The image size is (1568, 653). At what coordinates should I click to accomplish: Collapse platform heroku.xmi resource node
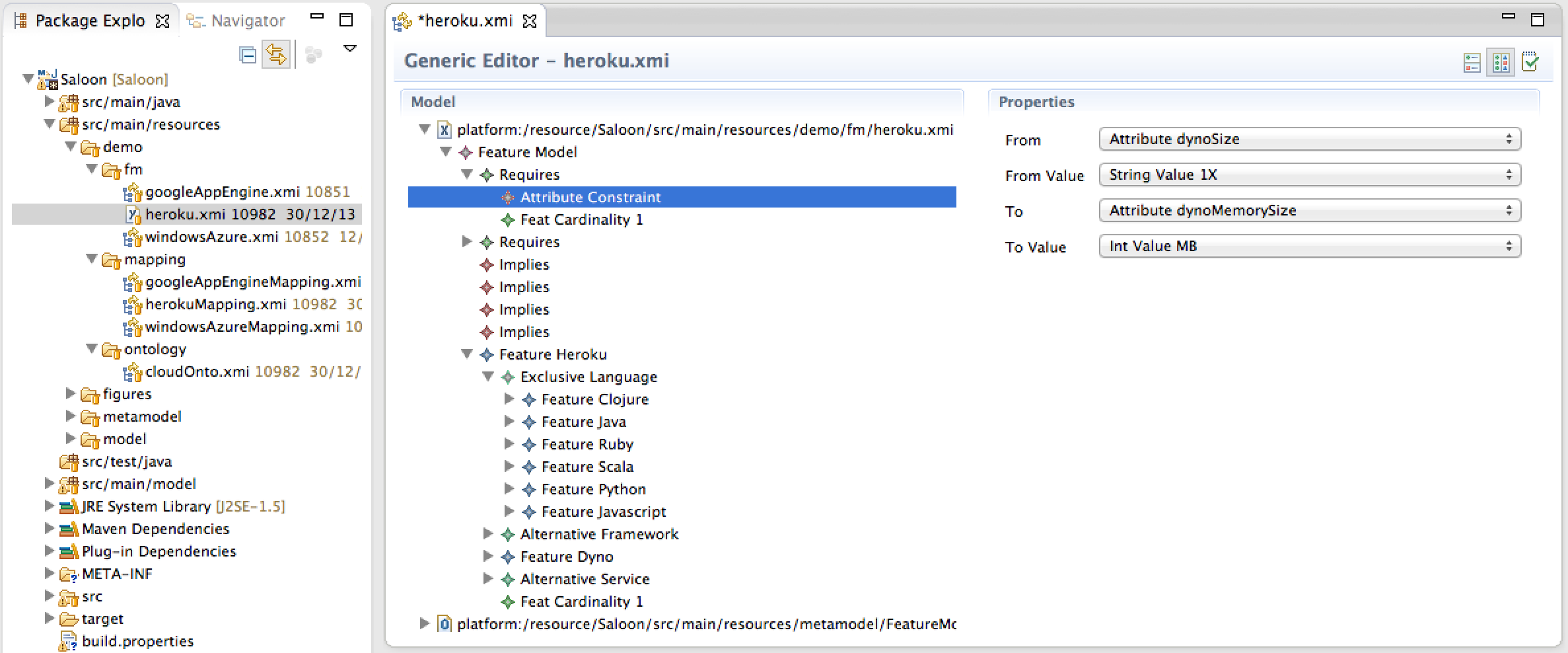coord(425,129)
